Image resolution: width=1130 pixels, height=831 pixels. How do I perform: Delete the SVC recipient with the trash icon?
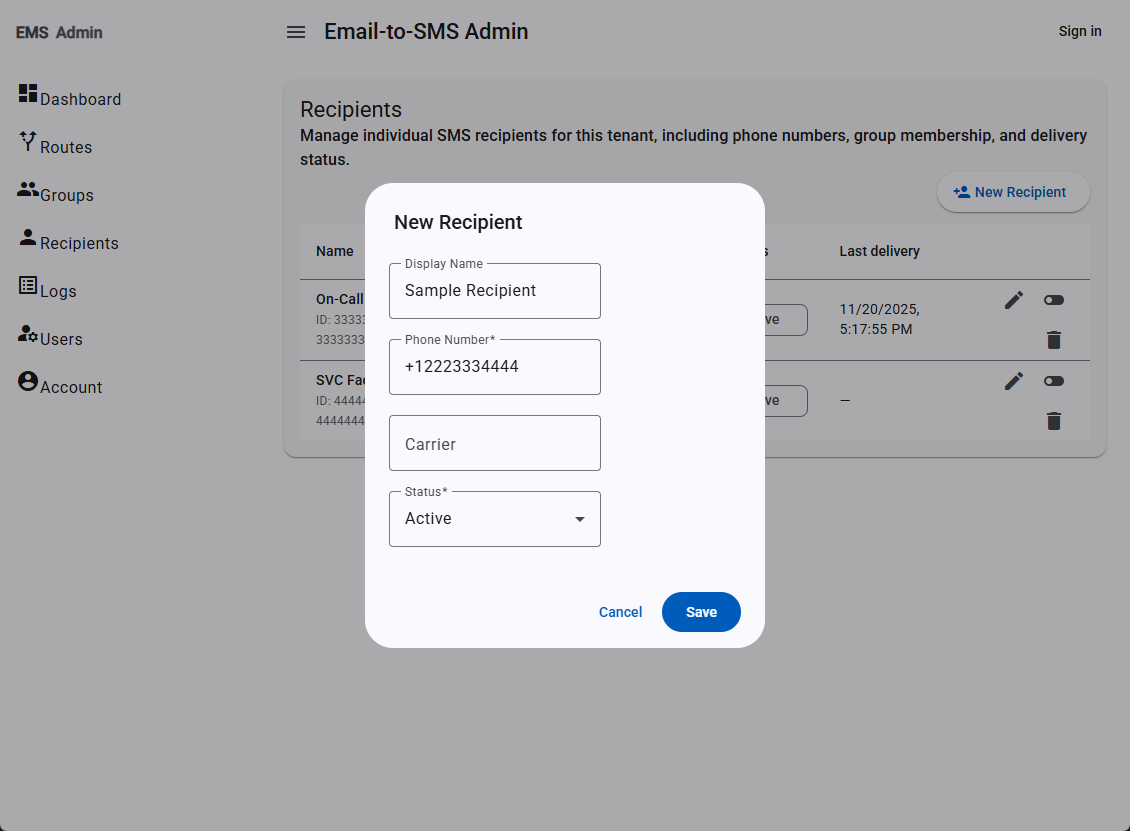click(x=1054, y=421)
